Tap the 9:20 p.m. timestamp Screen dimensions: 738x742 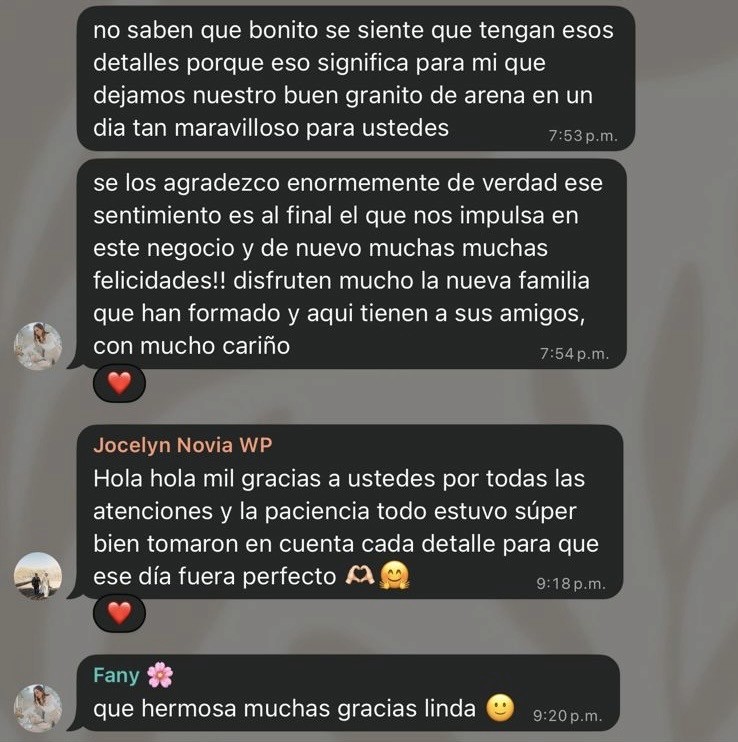pyautogui.click(x=568, y=716)
